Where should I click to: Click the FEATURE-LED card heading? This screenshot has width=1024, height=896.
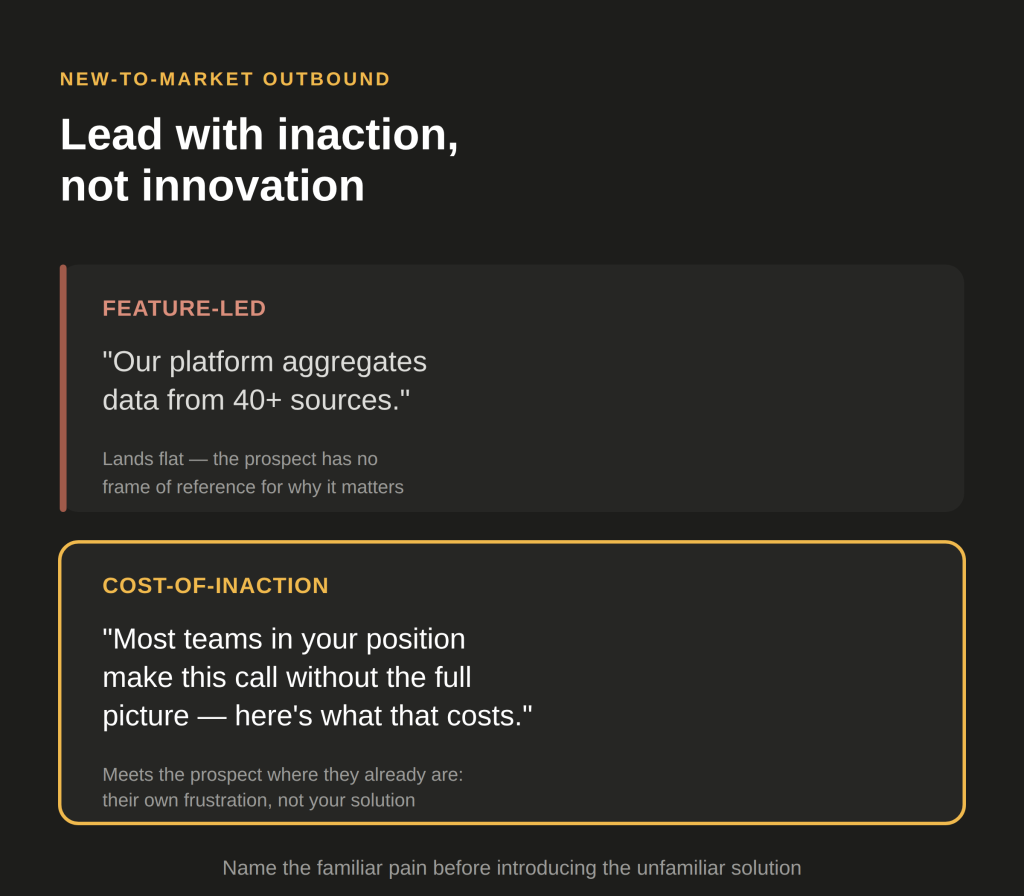(x=184, y=308)
